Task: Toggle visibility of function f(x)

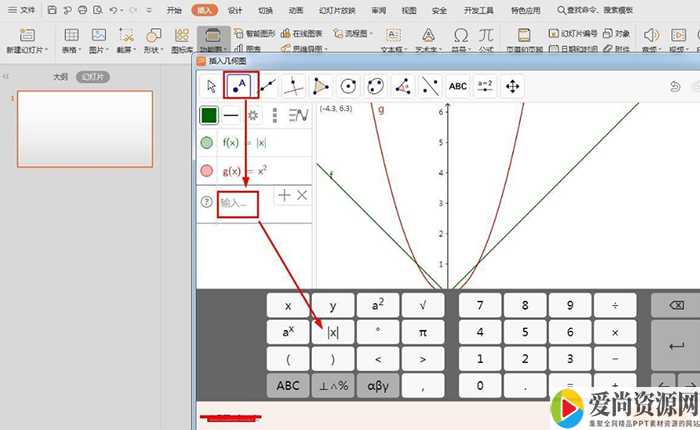Action: click(207, 143)
